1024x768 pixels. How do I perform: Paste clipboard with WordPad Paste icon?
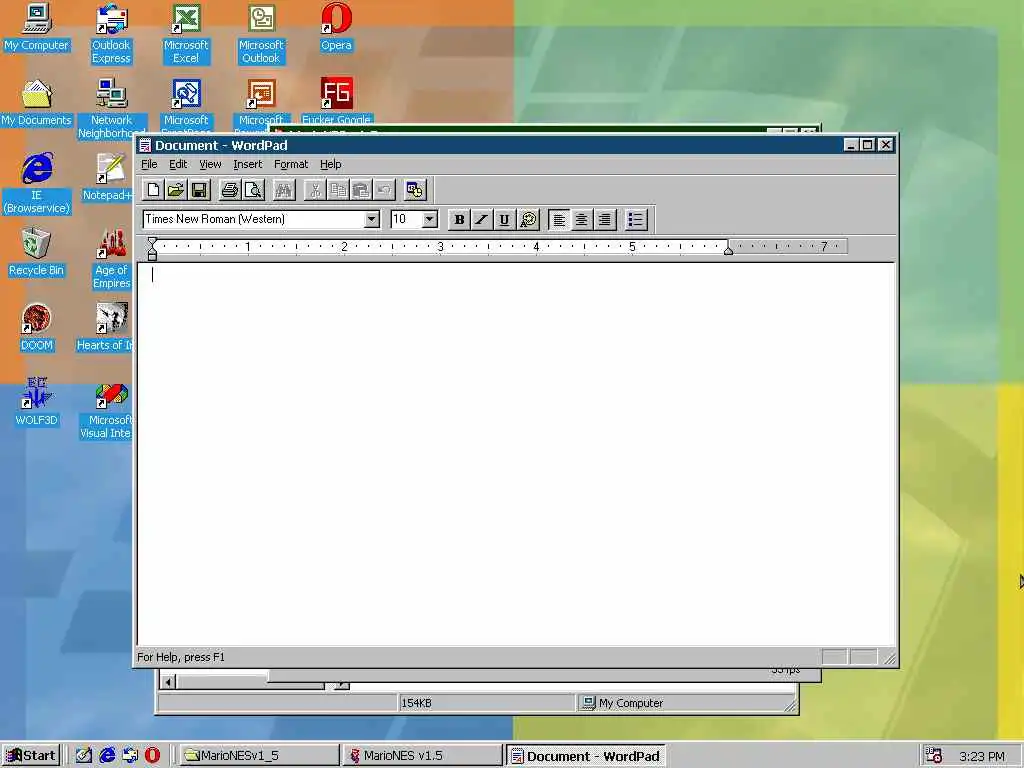(360, 190)
